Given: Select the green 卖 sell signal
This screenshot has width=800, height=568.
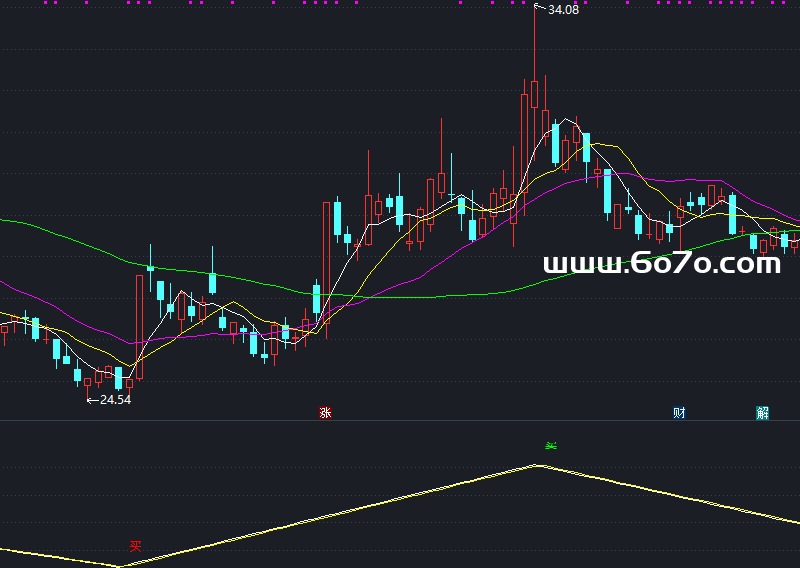Looking at the screenshot, I should click(x=549, y=445).
